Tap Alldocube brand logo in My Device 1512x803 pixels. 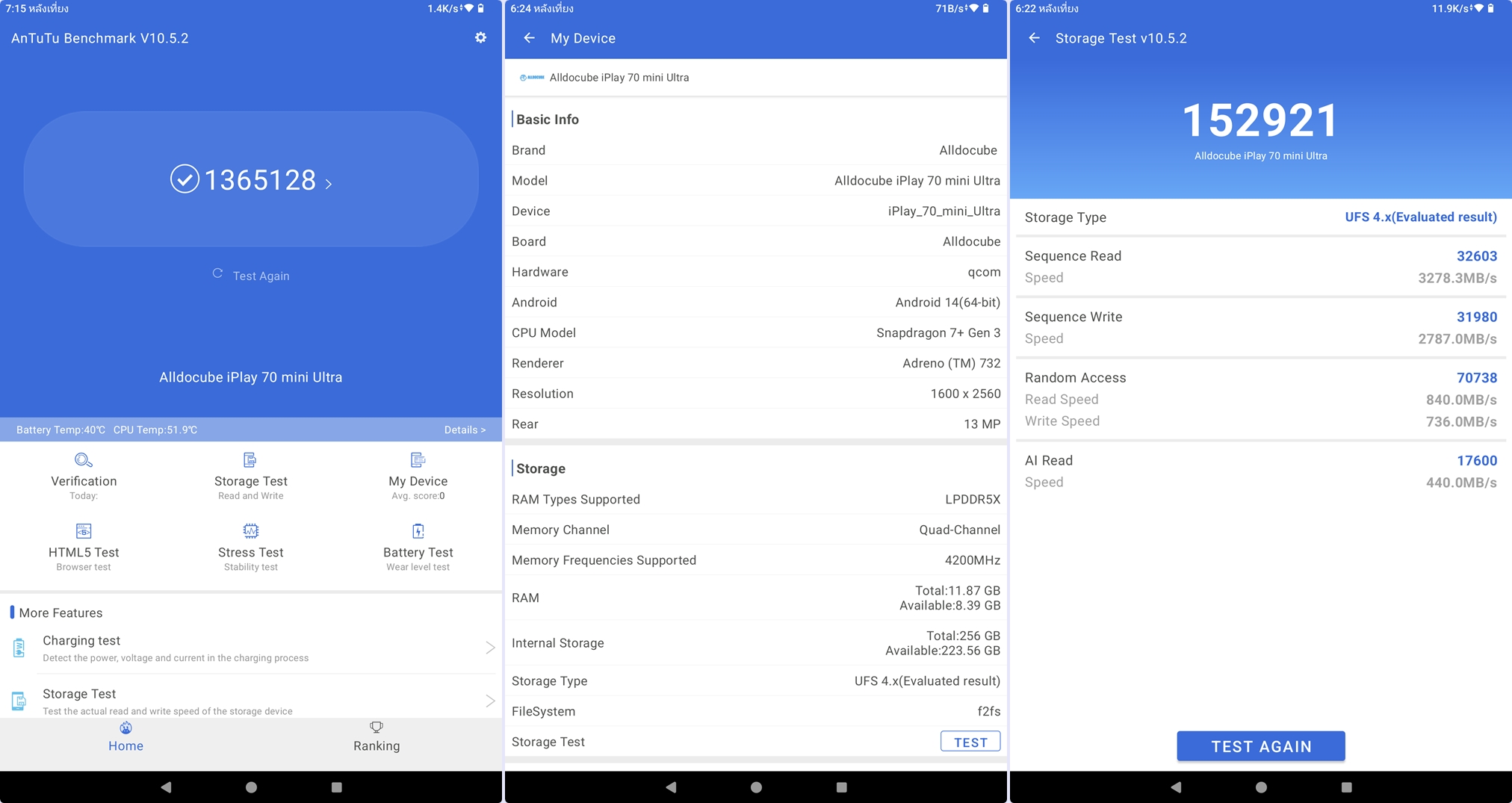(532, 77)
